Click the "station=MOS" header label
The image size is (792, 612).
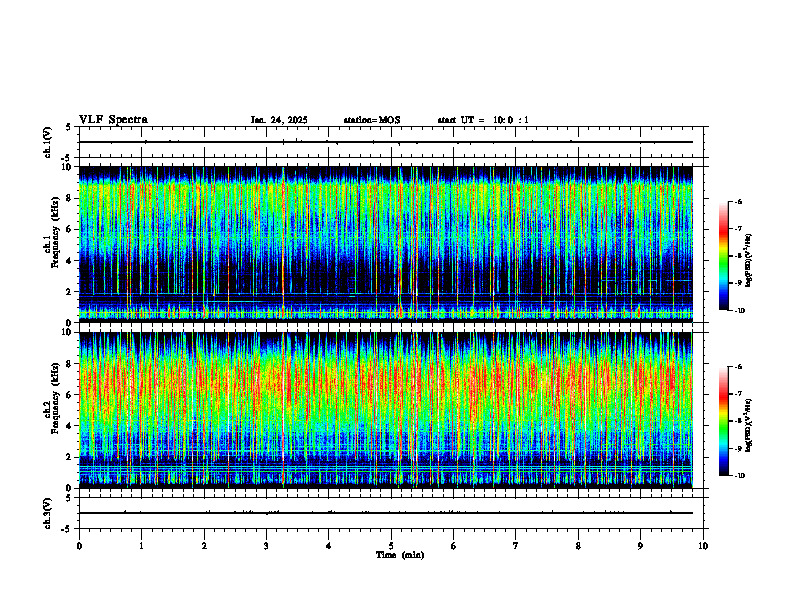click(372, 120)
